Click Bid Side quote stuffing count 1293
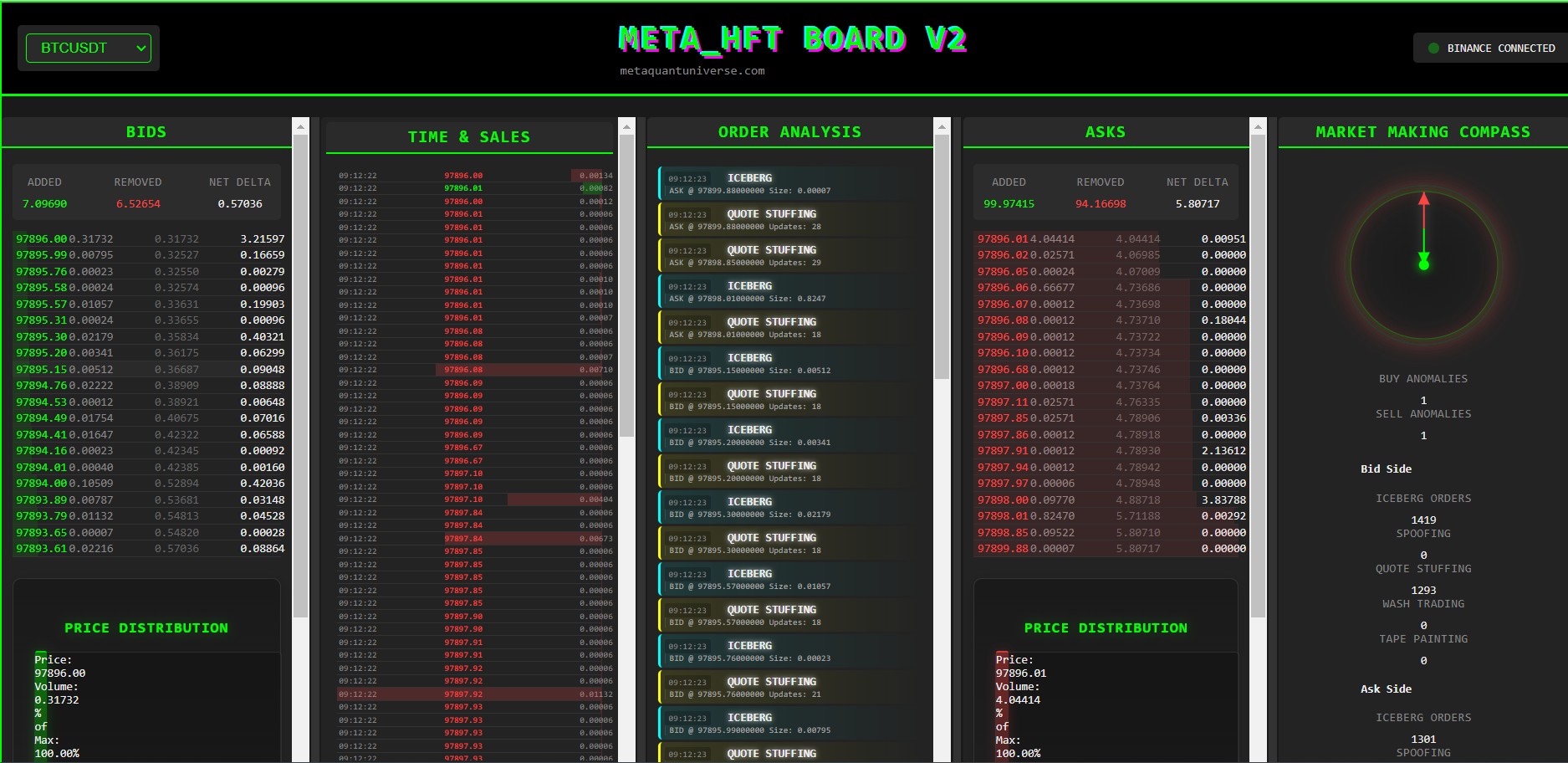Viewport: 1568px width, 763px height. (1423, 590)
